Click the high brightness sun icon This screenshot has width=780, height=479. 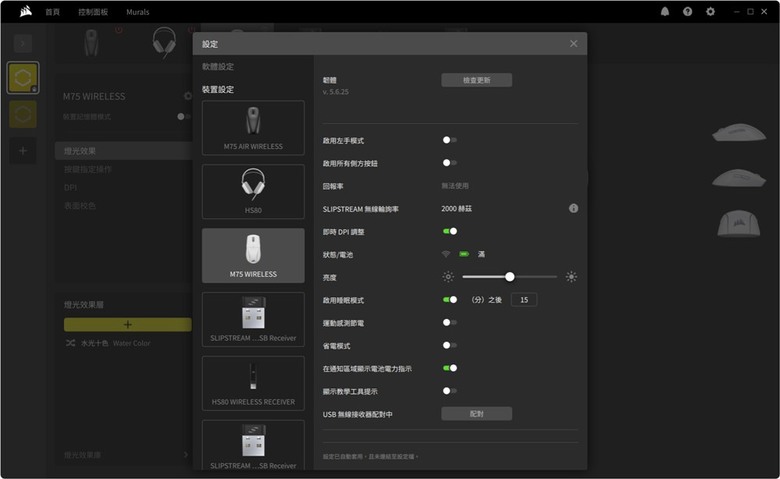(571, 277)
